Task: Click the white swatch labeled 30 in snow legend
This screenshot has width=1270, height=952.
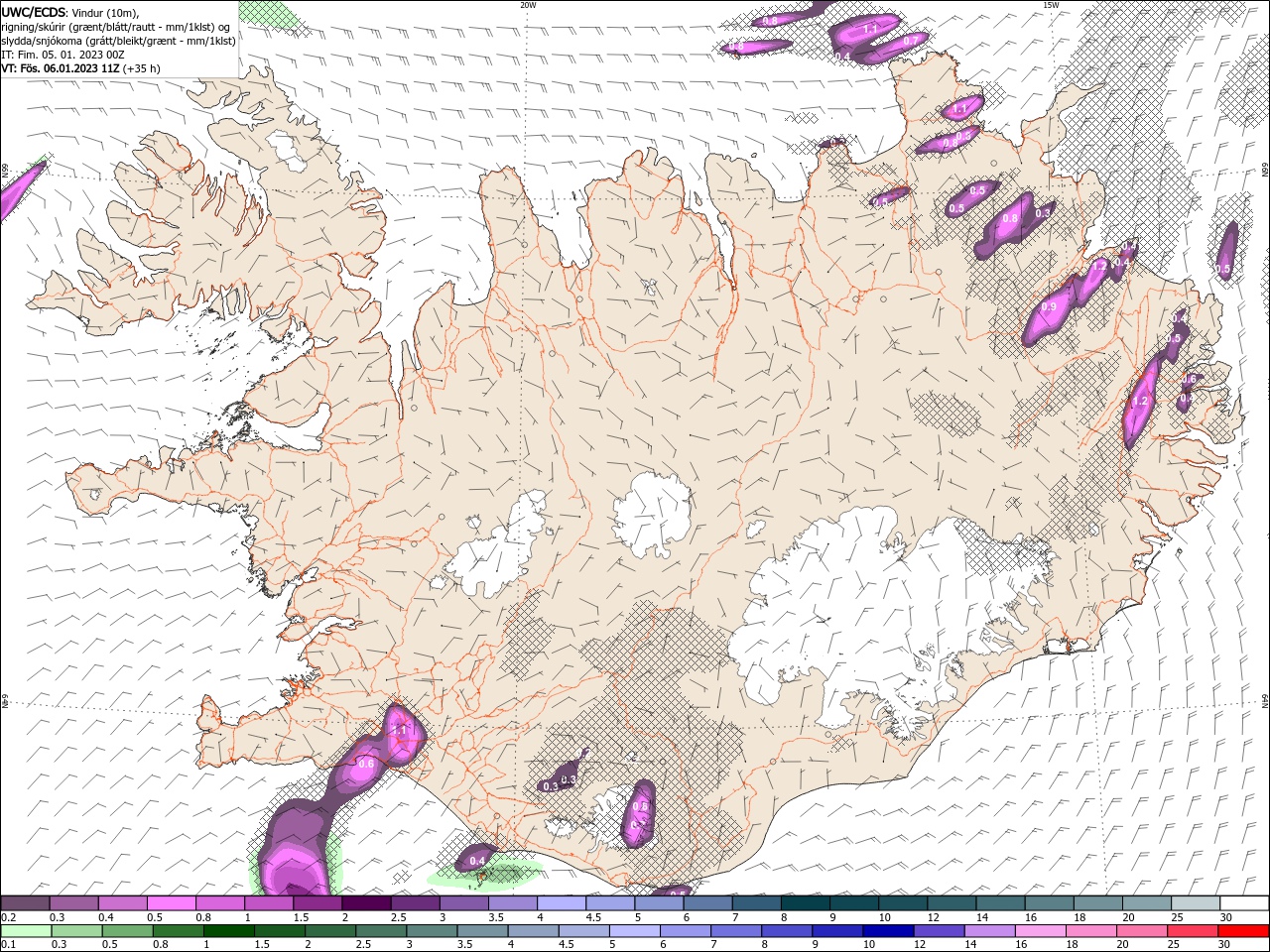Action: click(x=1243, y=903)
